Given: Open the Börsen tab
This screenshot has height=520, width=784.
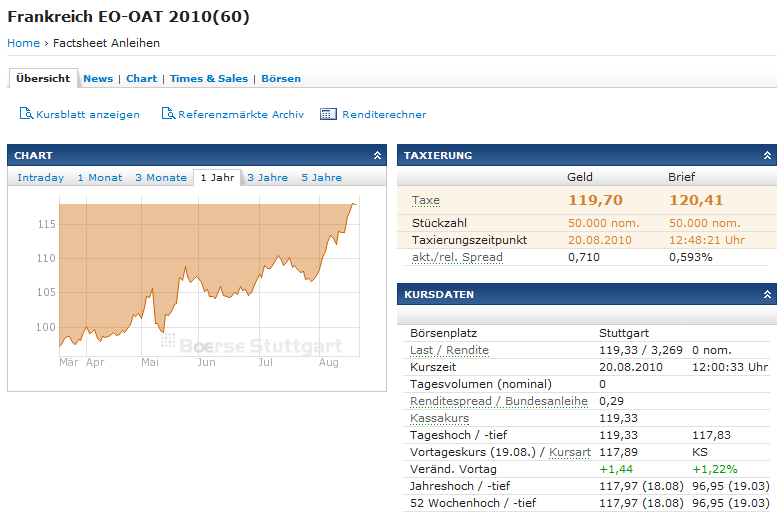Looking at the screenshot, I should coord(281,78).
